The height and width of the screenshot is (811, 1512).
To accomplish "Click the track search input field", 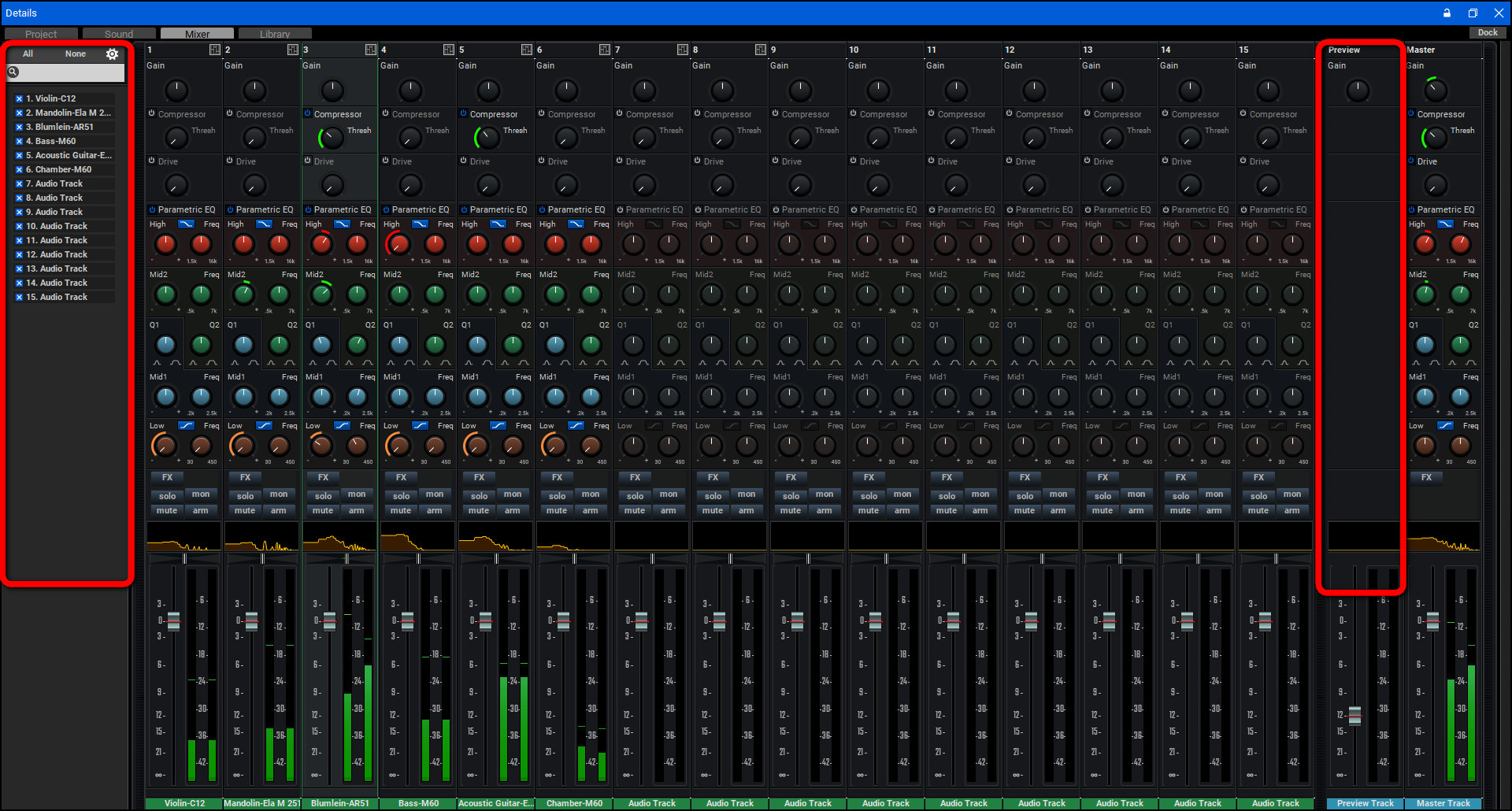I will click(66, 72).
